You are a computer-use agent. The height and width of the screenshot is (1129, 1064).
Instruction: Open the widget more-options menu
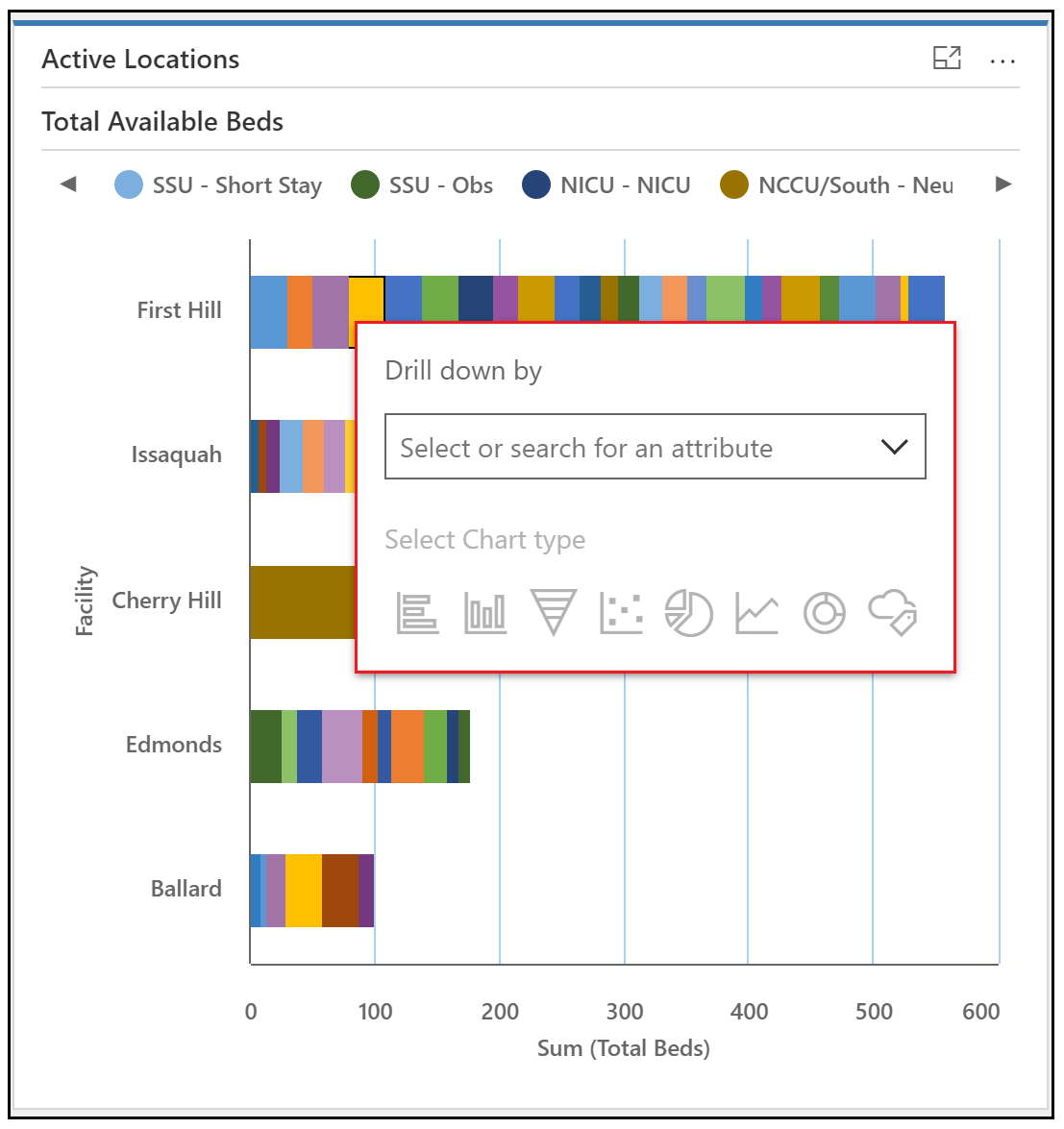1003,61
